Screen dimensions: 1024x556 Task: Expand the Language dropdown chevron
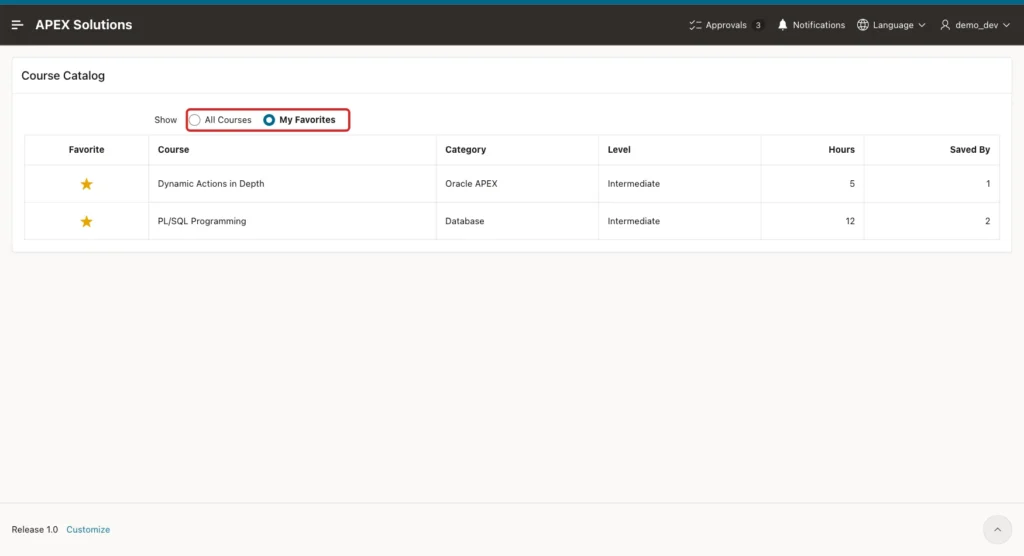pos(921,25)
